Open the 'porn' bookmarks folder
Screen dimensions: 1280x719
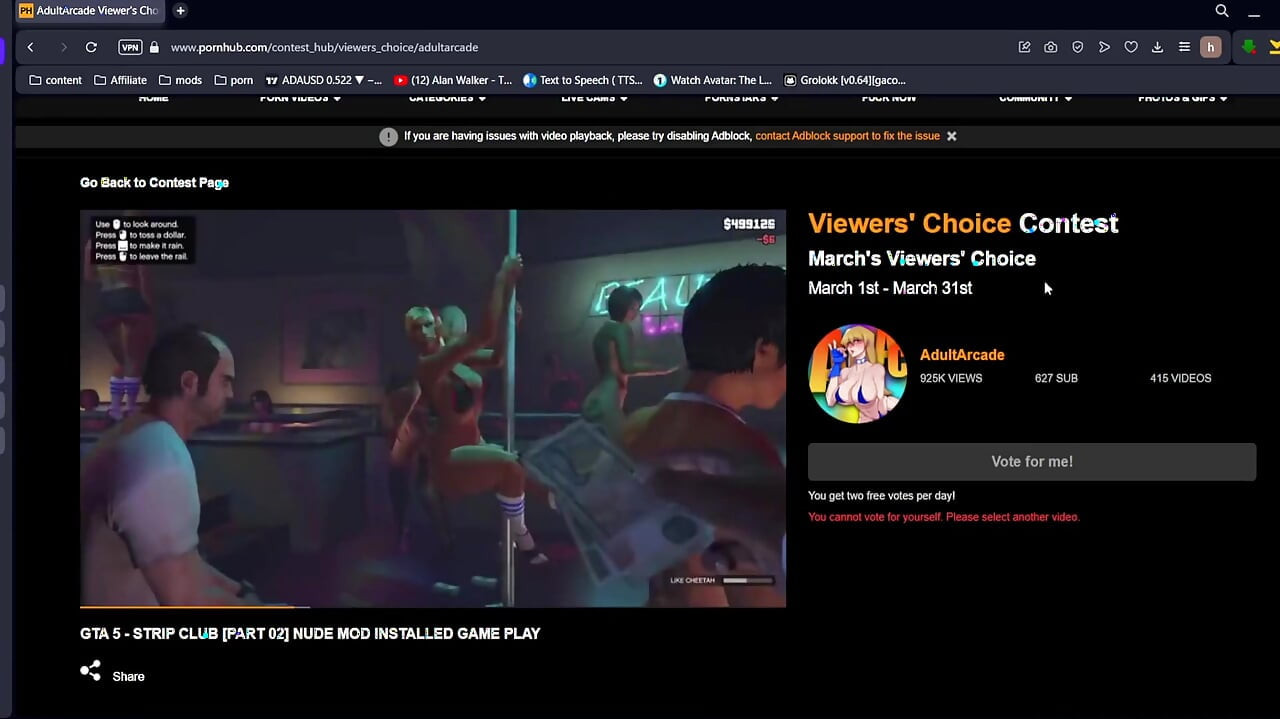pyautogui.click(x=234, y=80)
